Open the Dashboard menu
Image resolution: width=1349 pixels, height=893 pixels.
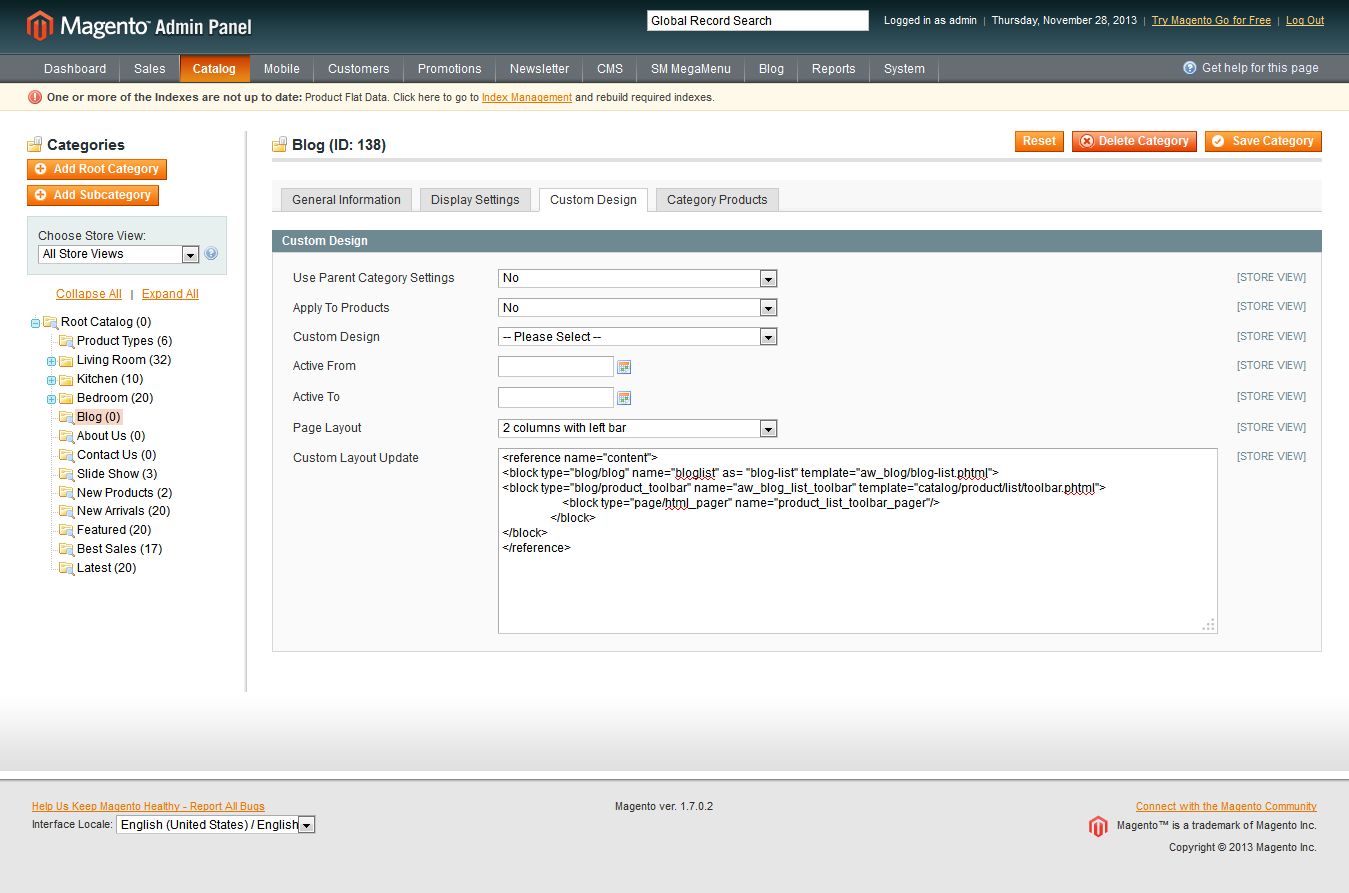click(x=75, y=69)
